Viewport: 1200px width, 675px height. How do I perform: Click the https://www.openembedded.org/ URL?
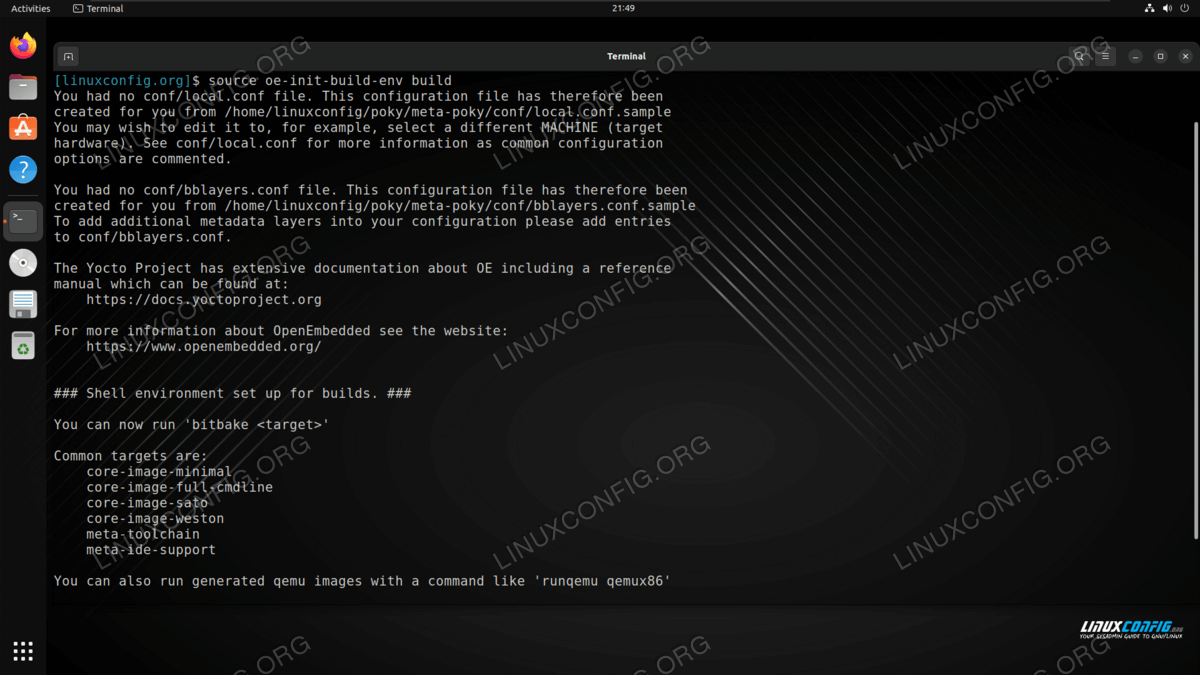[x=204, y=346]
